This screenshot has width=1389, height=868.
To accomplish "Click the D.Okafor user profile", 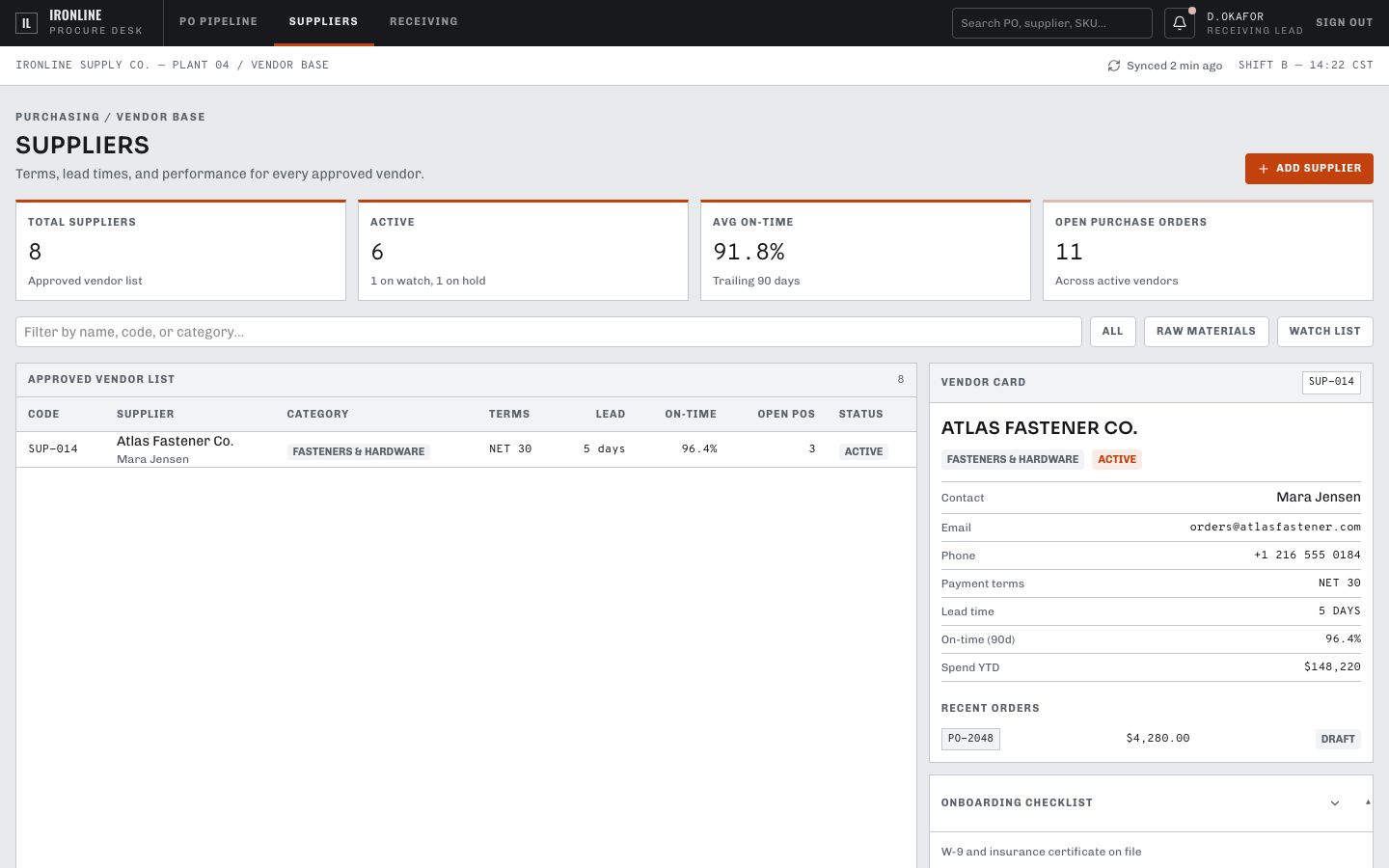I will coord(1255,23).
